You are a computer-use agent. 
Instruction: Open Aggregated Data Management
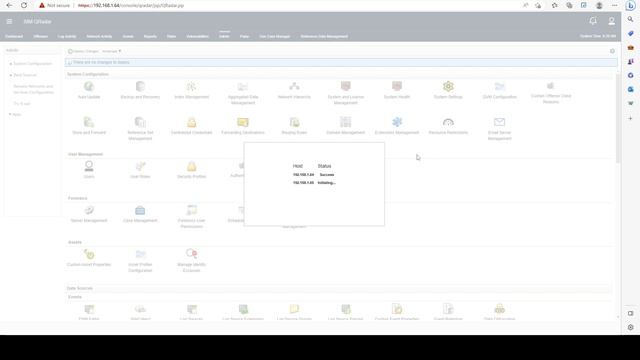[243, 87]
